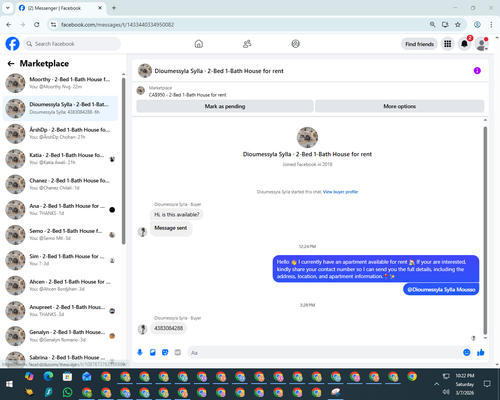This screenshot has height=400, width=500.
Task: Click the CA$950 listing info line
Action: tap(187, 95)
